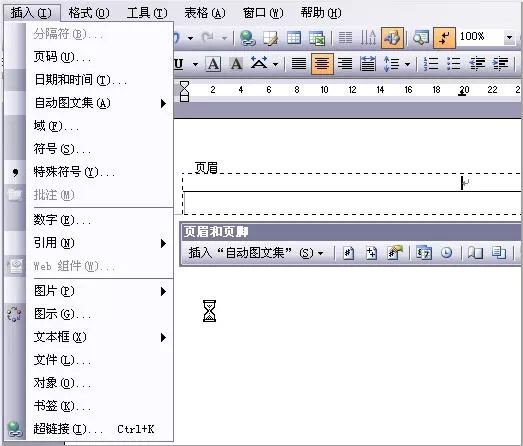Click the document map magnifier icon
Screen dimensions: 523x446
421,38
